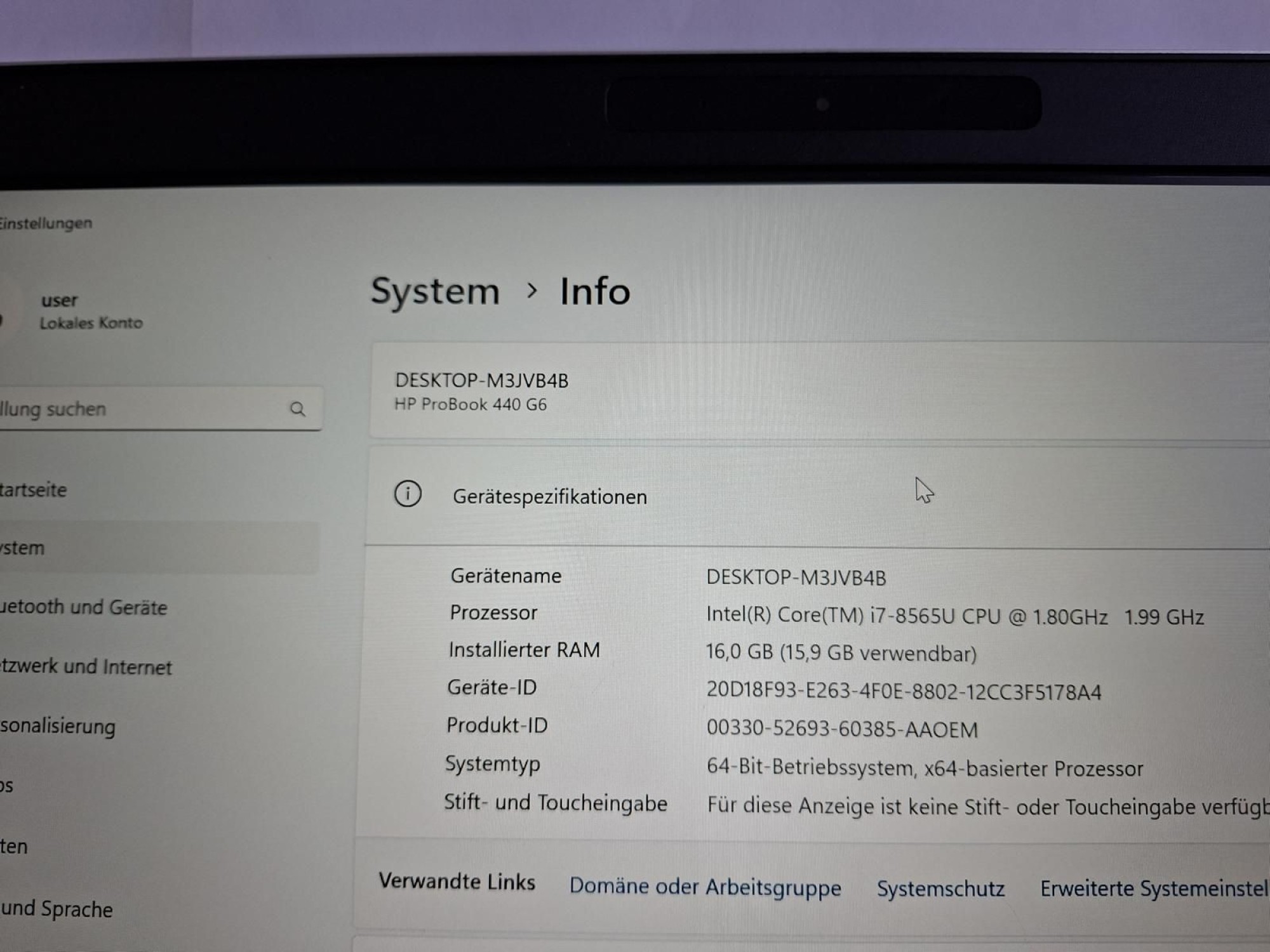This screenshot has width=1270, height=952.
Task: Click the Installierter RAM value
Action: pyautogui.click(x=841, y=653)
